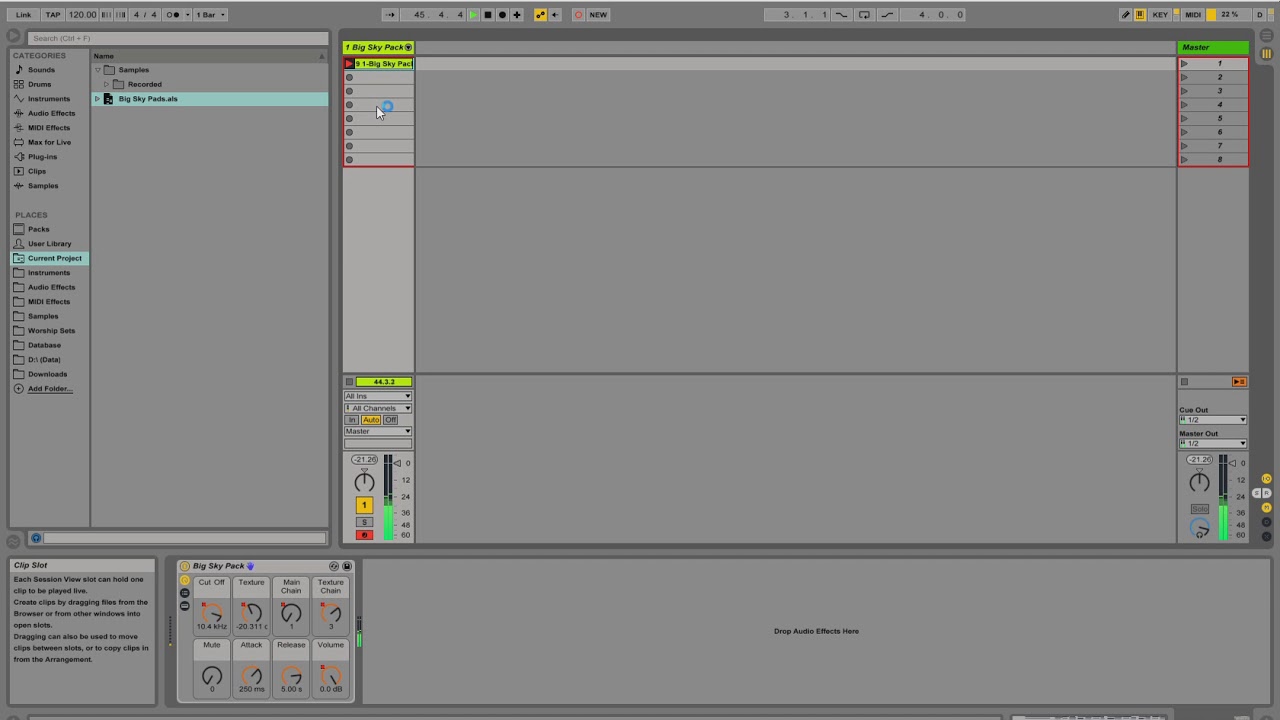Image resolution: width=1280 pixels, height=720 pixels.
Task: Toggle the Follow arrow icon
Action: tap(390, 15)
